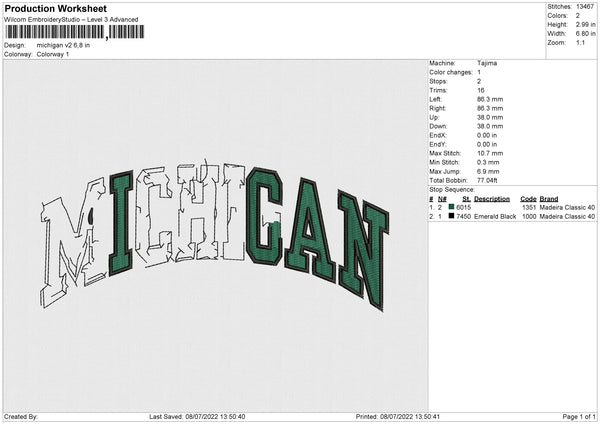Screen dimensions: 600x424
Task: Click the Height 2.99 in value
Action: tap(585, 24)
